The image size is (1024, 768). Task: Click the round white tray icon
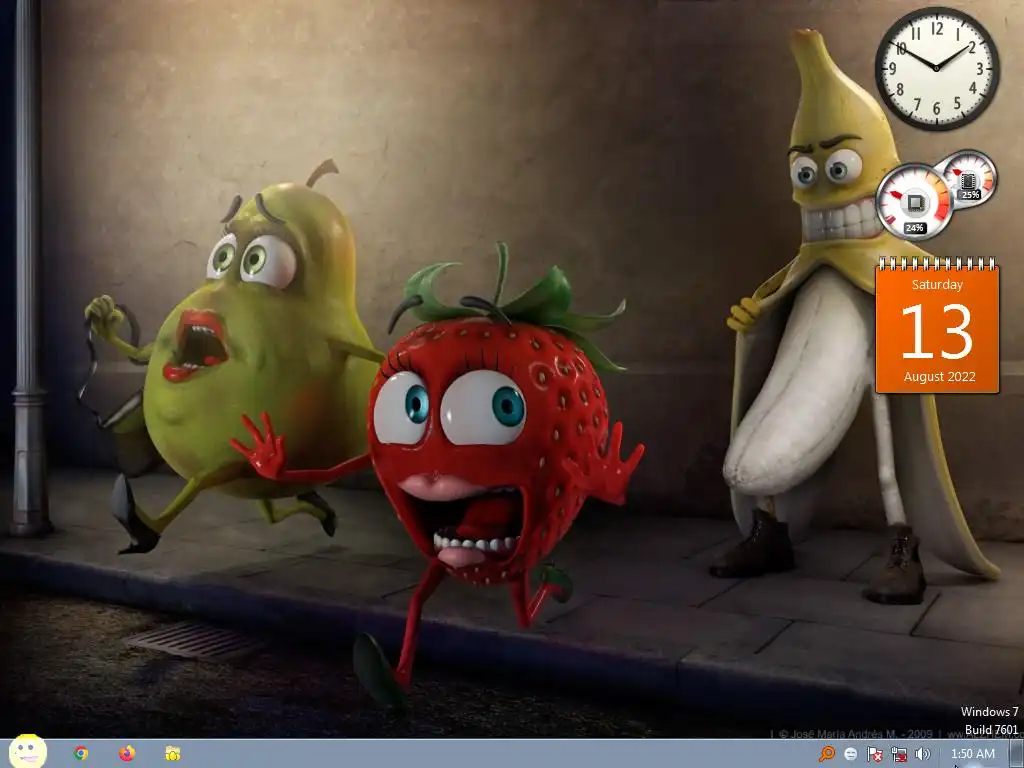point(850,754)
